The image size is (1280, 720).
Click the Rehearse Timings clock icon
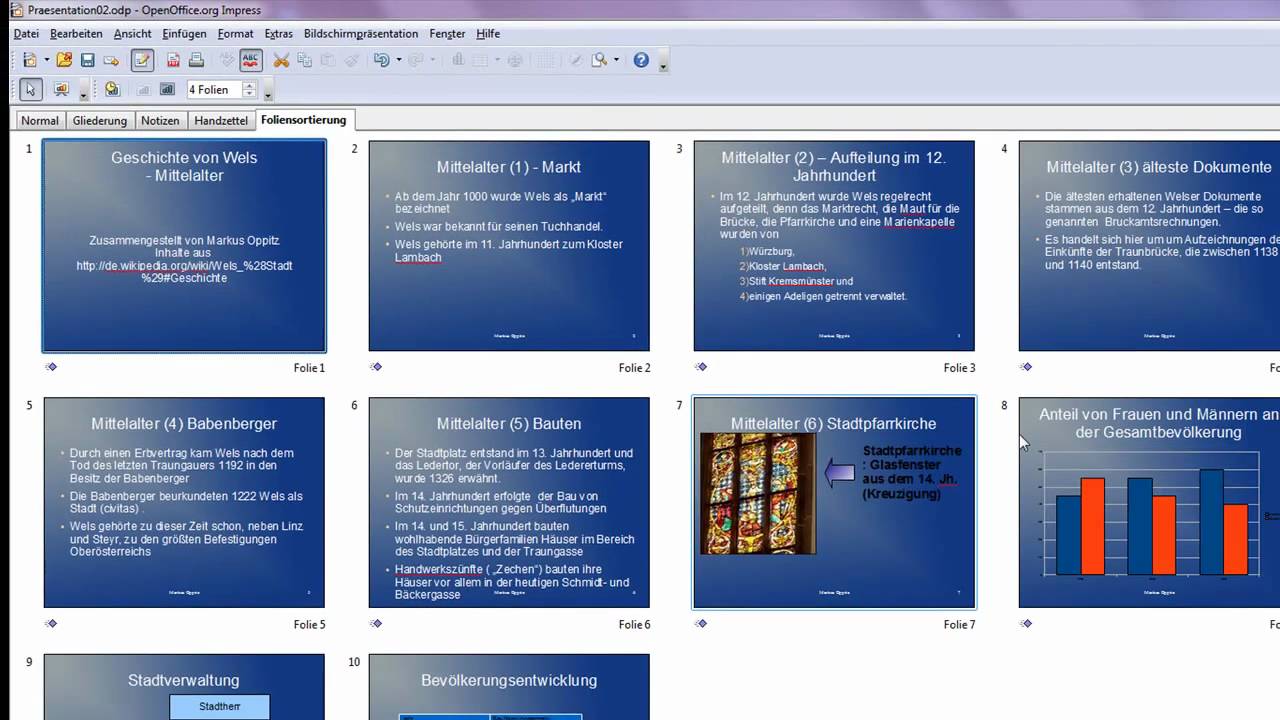[112, 89]
